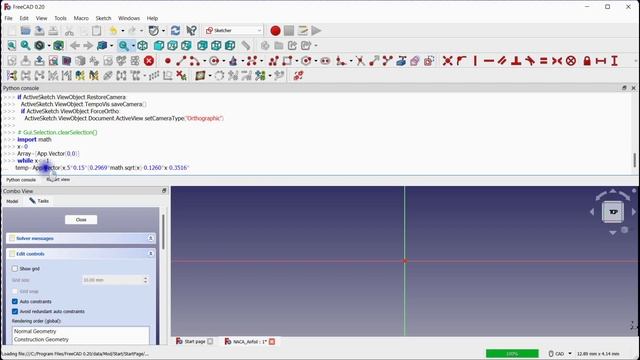Select Construction Geometry in rendering order
This screenshot has width=640, height=360.
41,339
